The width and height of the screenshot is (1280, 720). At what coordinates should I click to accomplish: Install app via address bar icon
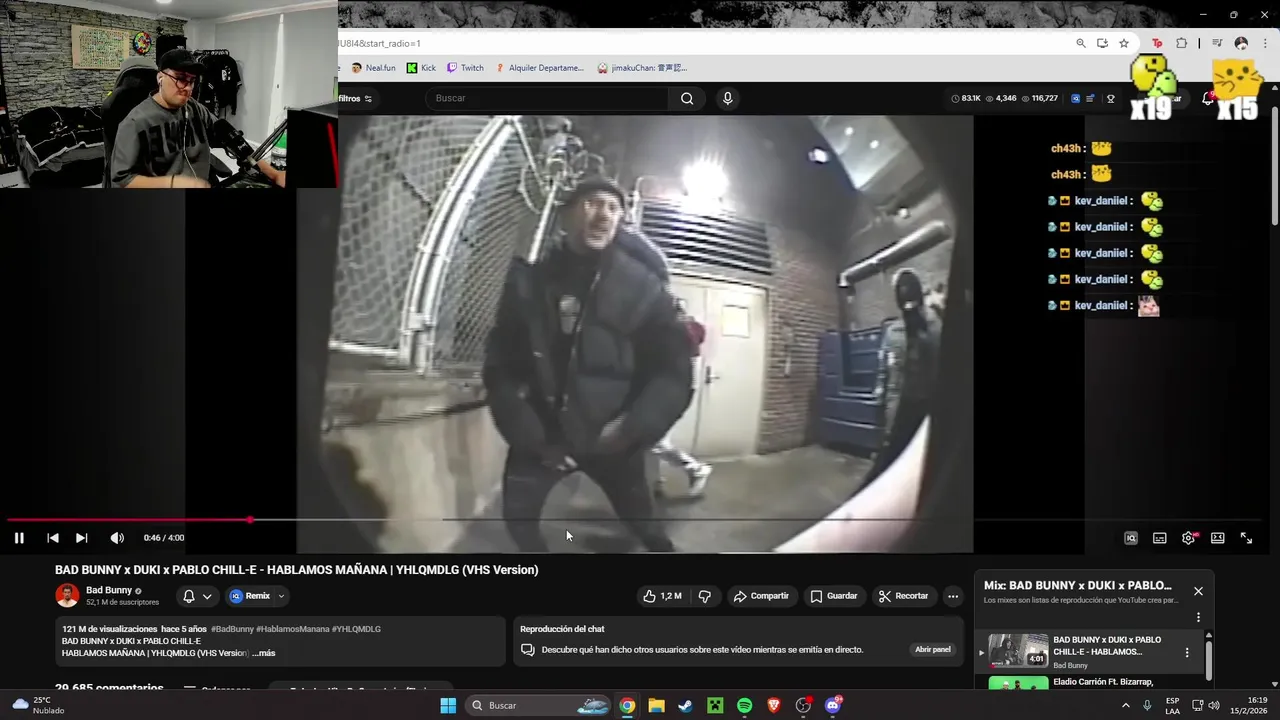1102,43
